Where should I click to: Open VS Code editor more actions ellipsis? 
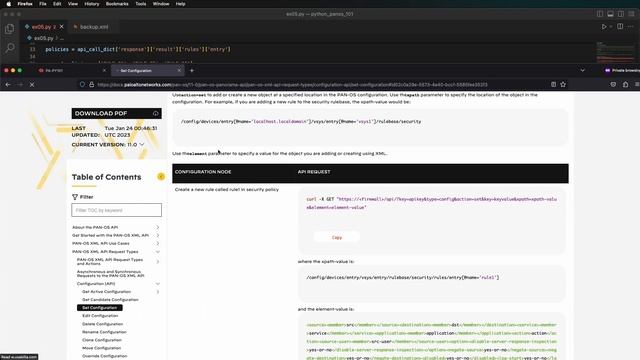tap(631, 27)
